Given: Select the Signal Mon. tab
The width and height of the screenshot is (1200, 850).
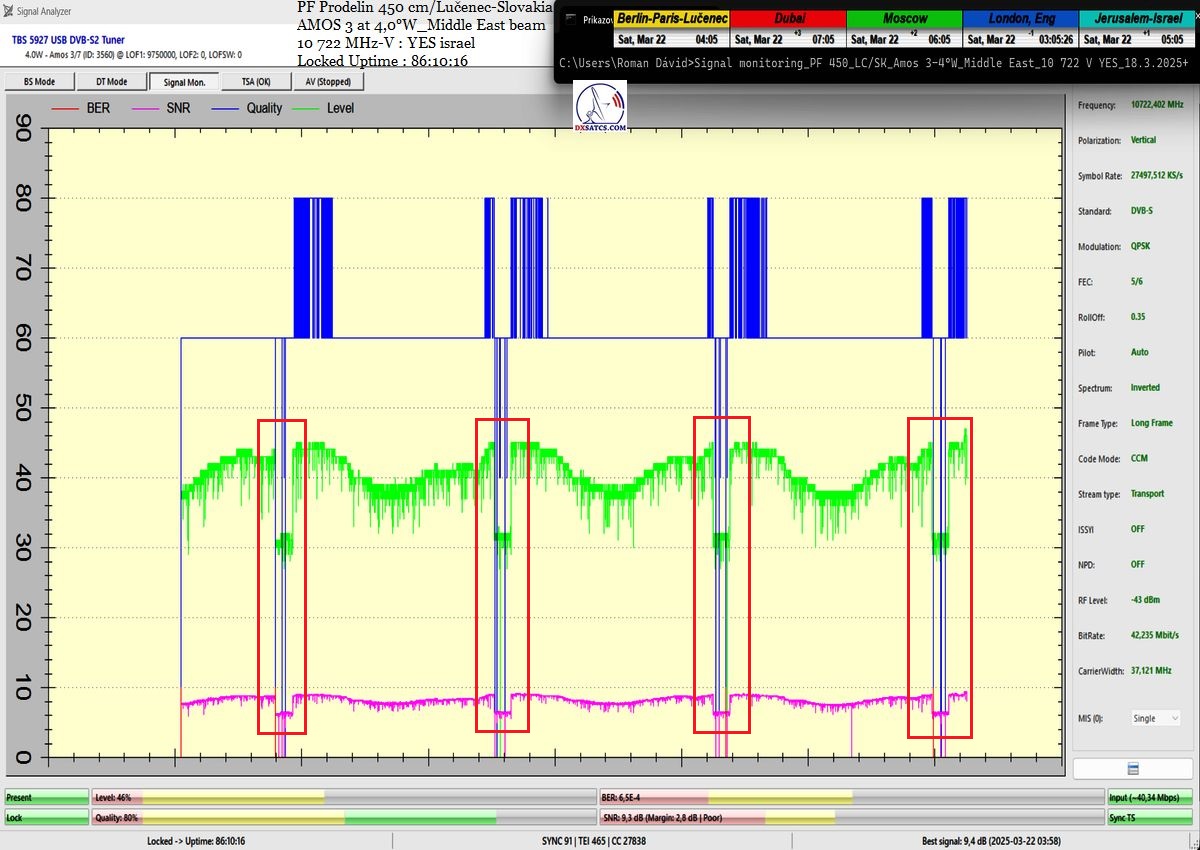Looking at the screenshot, I should pyautogui.click(x=184, y=82).
